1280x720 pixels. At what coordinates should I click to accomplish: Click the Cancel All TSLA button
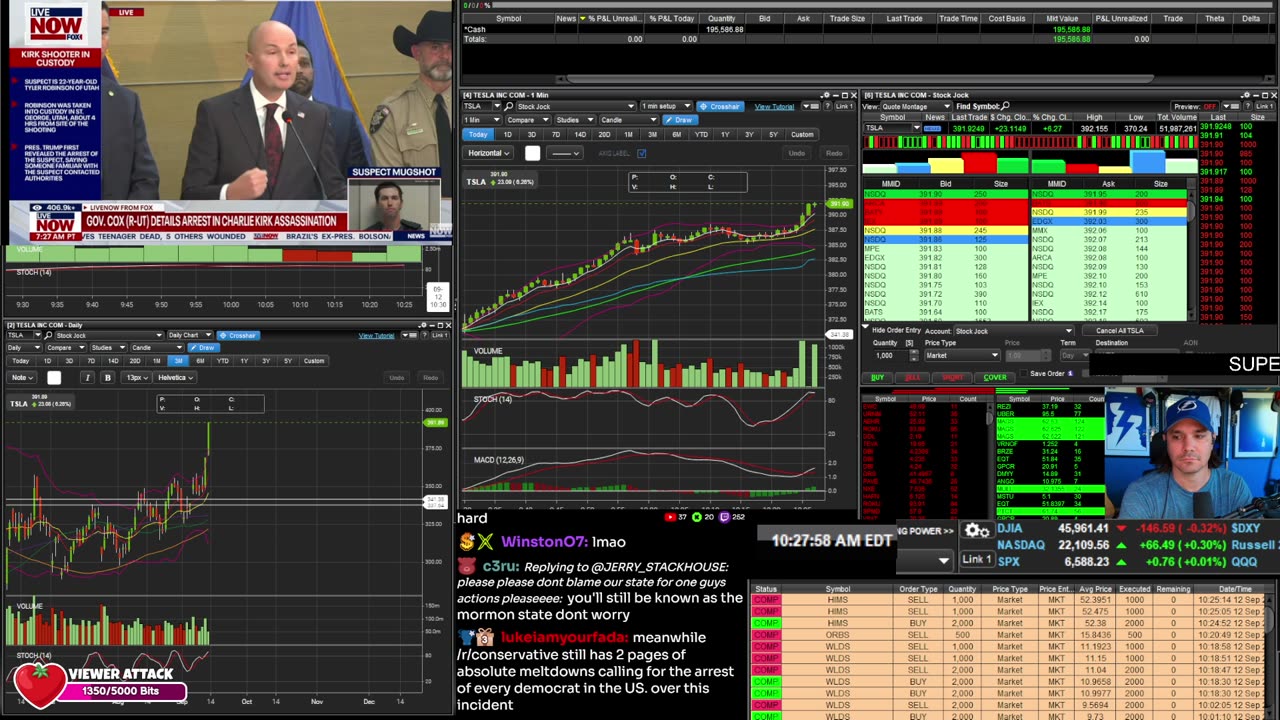(x=1119, y=331)
